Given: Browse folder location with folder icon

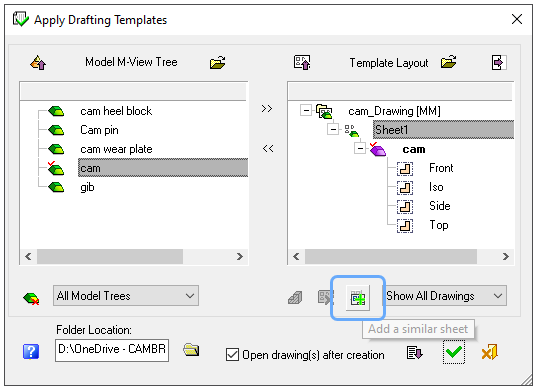Looking at the screenshot, I should (x=191, y=350).
